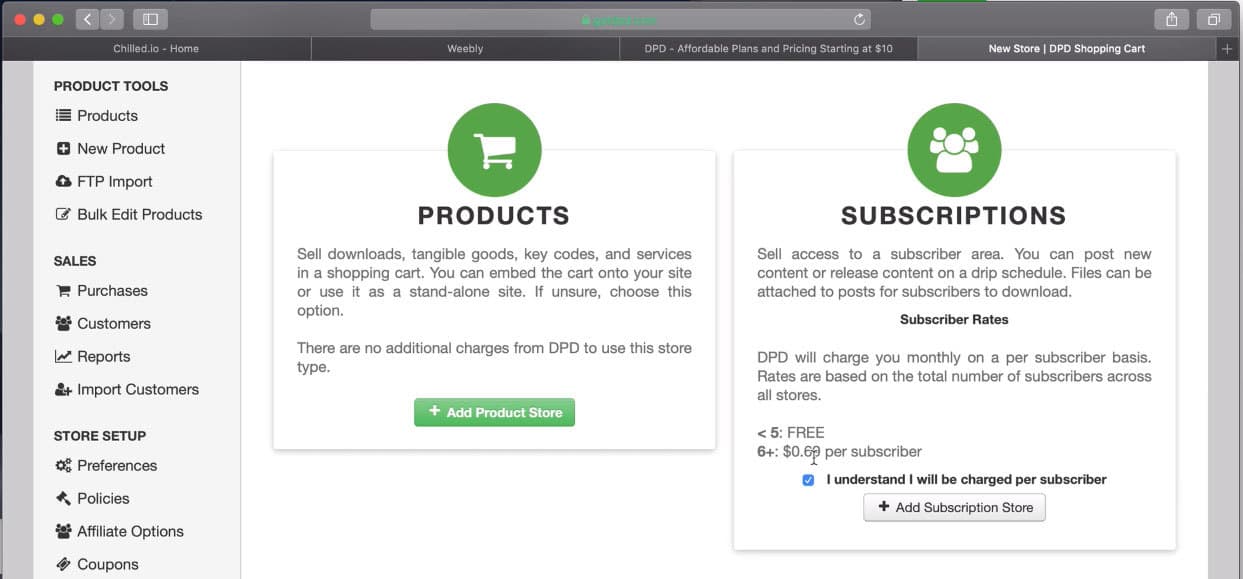Screen dimensions: 1243x579
Task: View Purchases in Sales section
Action: pos(112,291)
